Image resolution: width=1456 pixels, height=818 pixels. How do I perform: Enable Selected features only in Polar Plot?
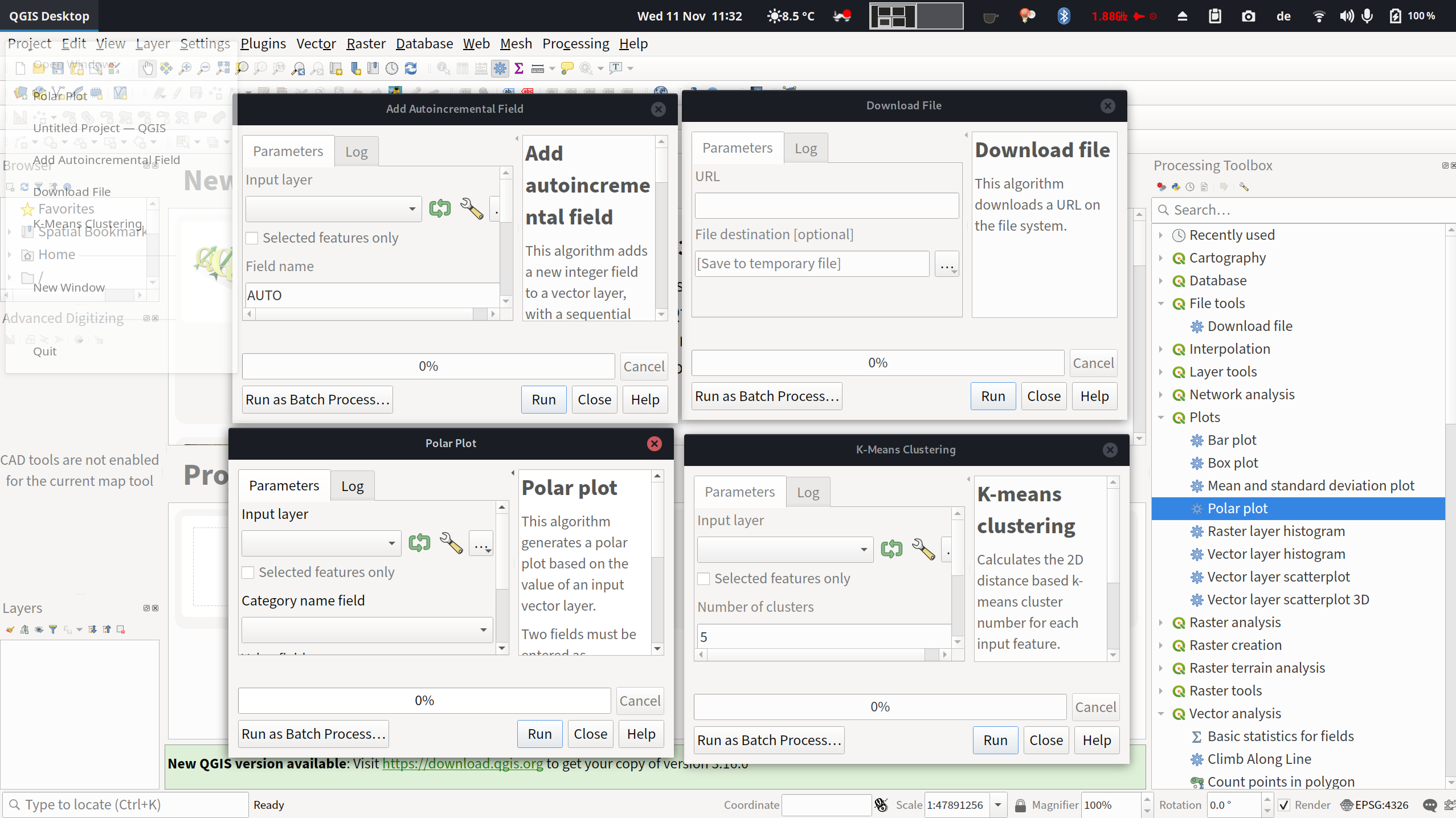[248, 572]
